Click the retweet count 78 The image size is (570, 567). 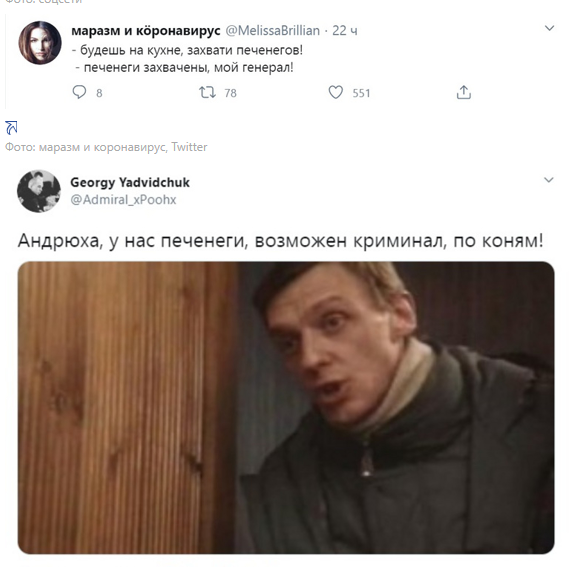pos(230,93)
